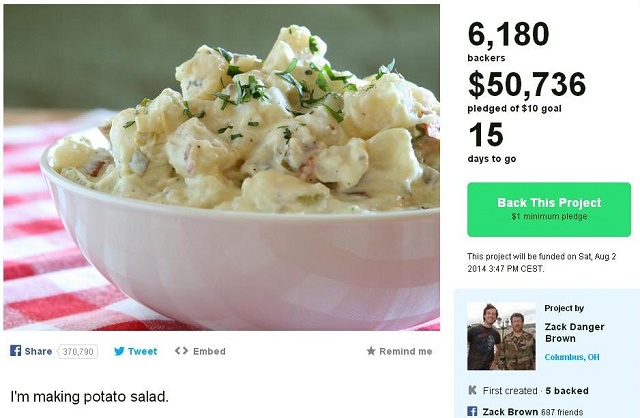Click the Kickstarter K icon beside First created
This screenshot has height=418, width=640.
click(472, 390)
